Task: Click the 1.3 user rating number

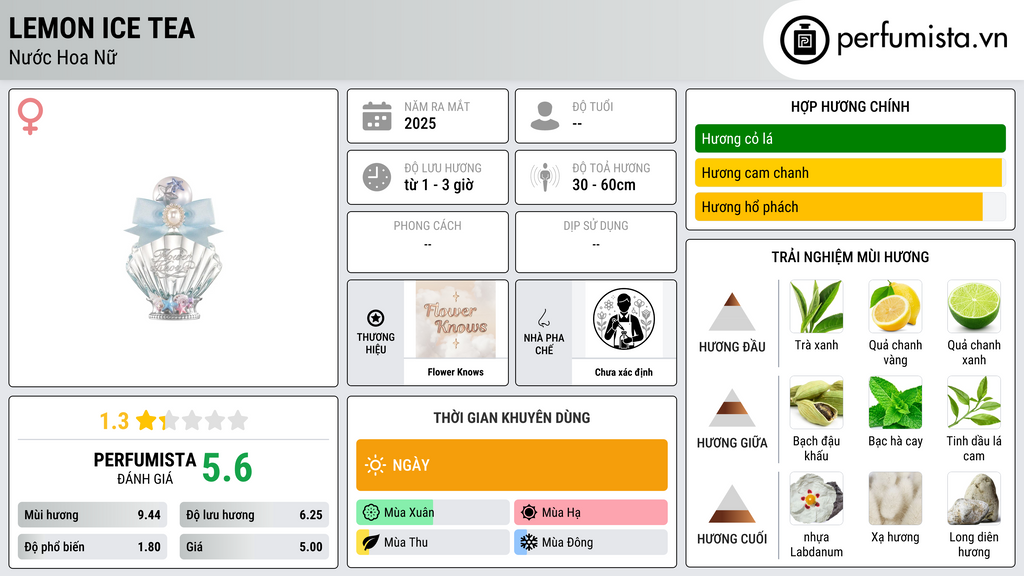Action: coord(114,421)
